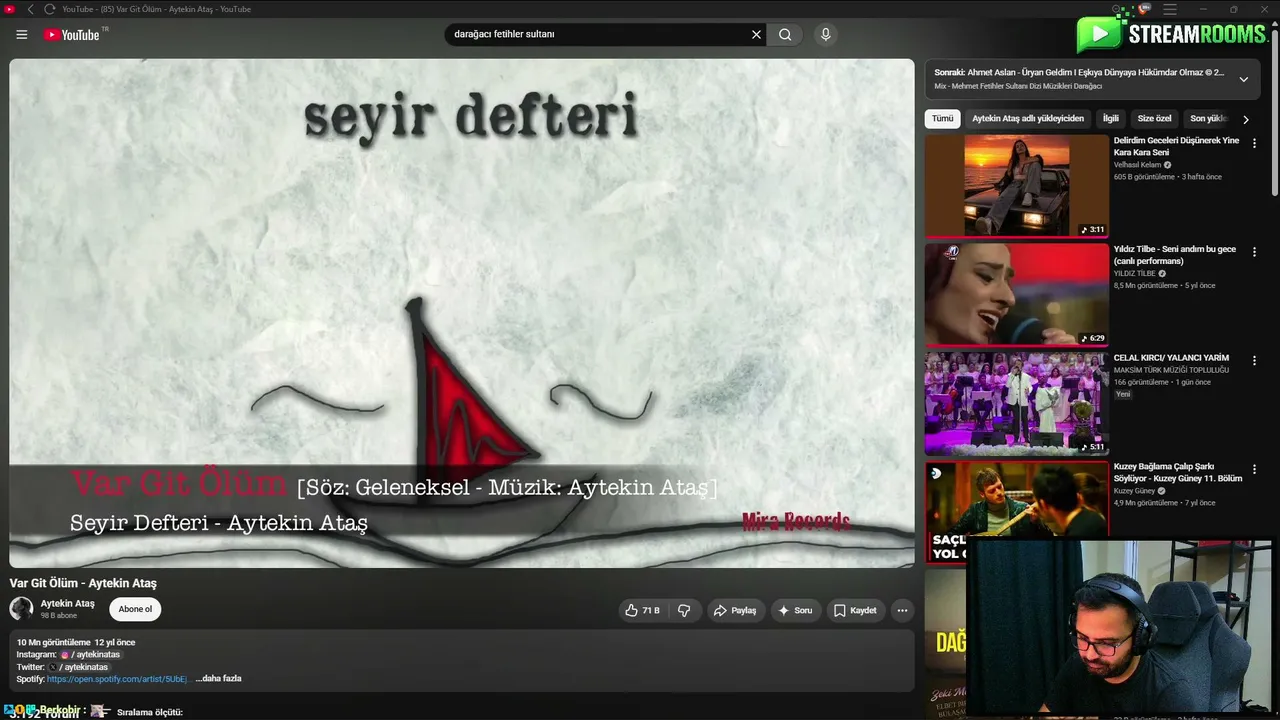Open the Yıldız Tilbe live performance thumbnail

point(1017,295)
